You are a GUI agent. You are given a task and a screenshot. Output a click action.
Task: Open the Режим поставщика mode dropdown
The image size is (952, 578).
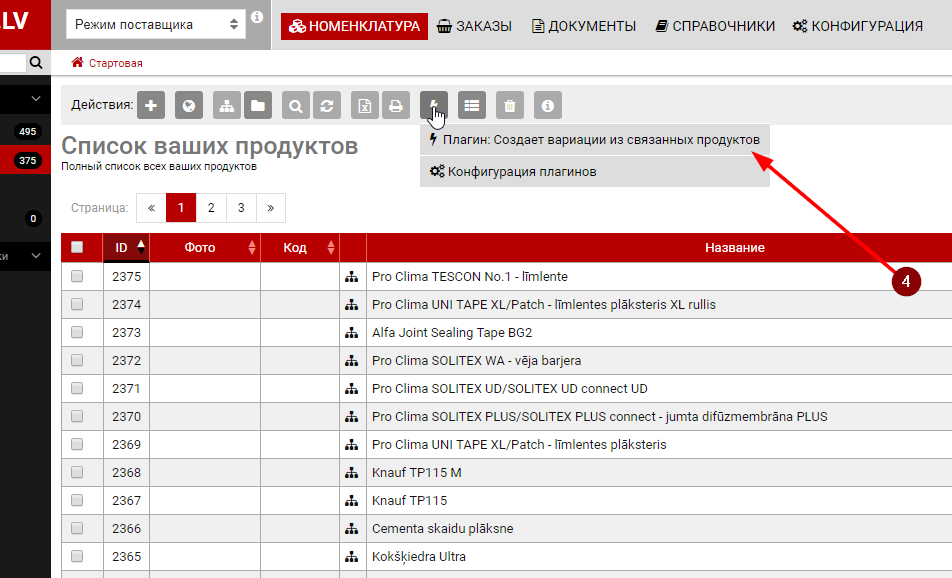pos(154,25)
